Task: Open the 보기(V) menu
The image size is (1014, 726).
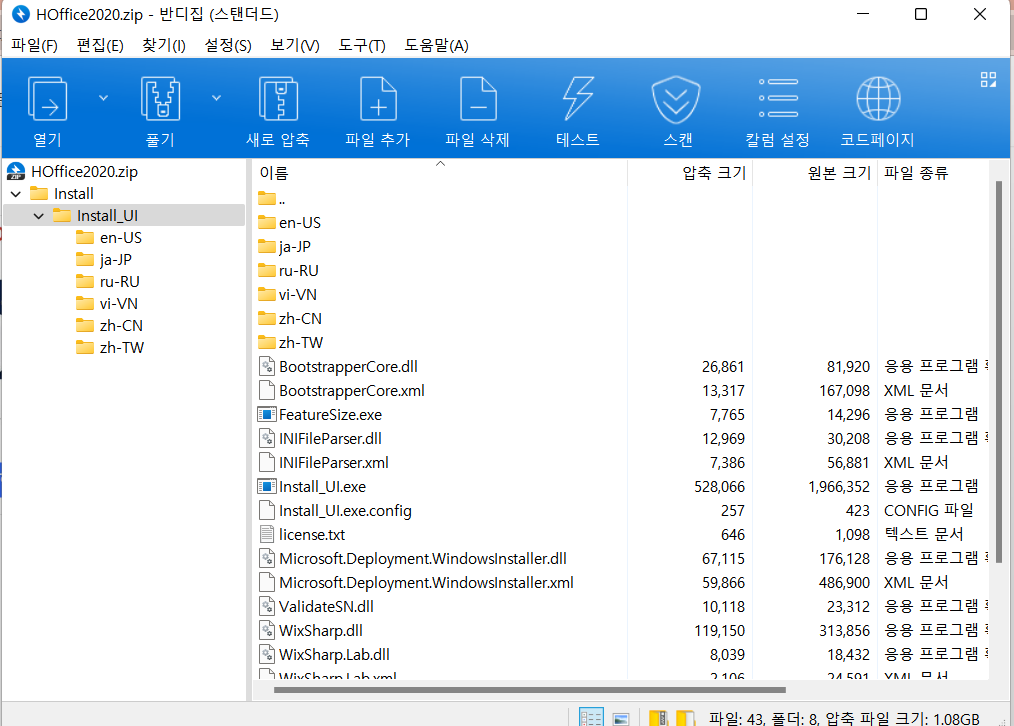Action: [x=294, y=45]
